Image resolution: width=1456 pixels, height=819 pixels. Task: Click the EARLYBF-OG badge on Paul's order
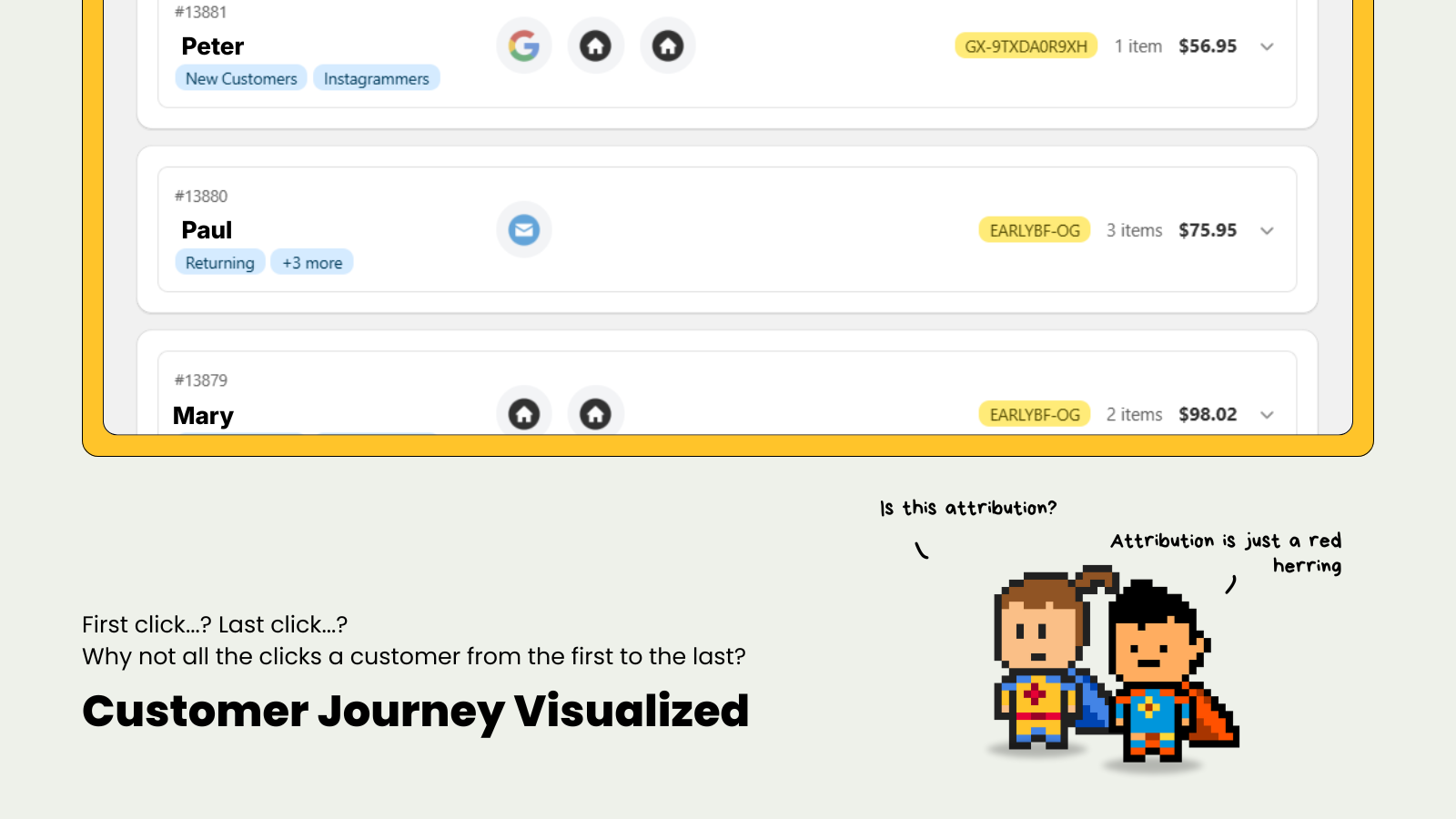point(1034,229)
